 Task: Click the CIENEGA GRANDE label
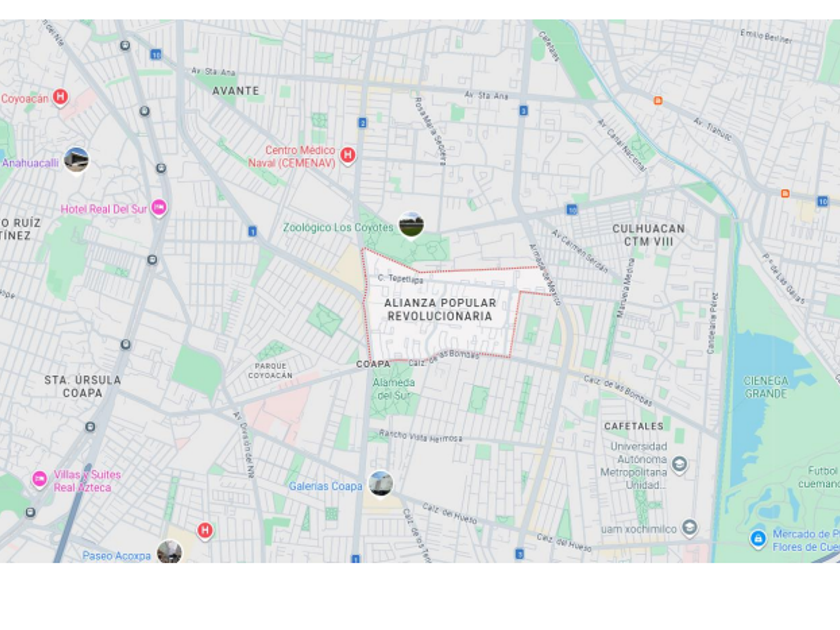tap(766, 387)
